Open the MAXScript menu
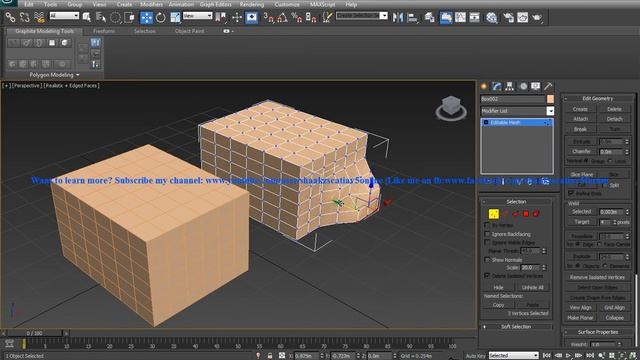The image size is (640, 360). pyautogui.click(x=322, y=4)
